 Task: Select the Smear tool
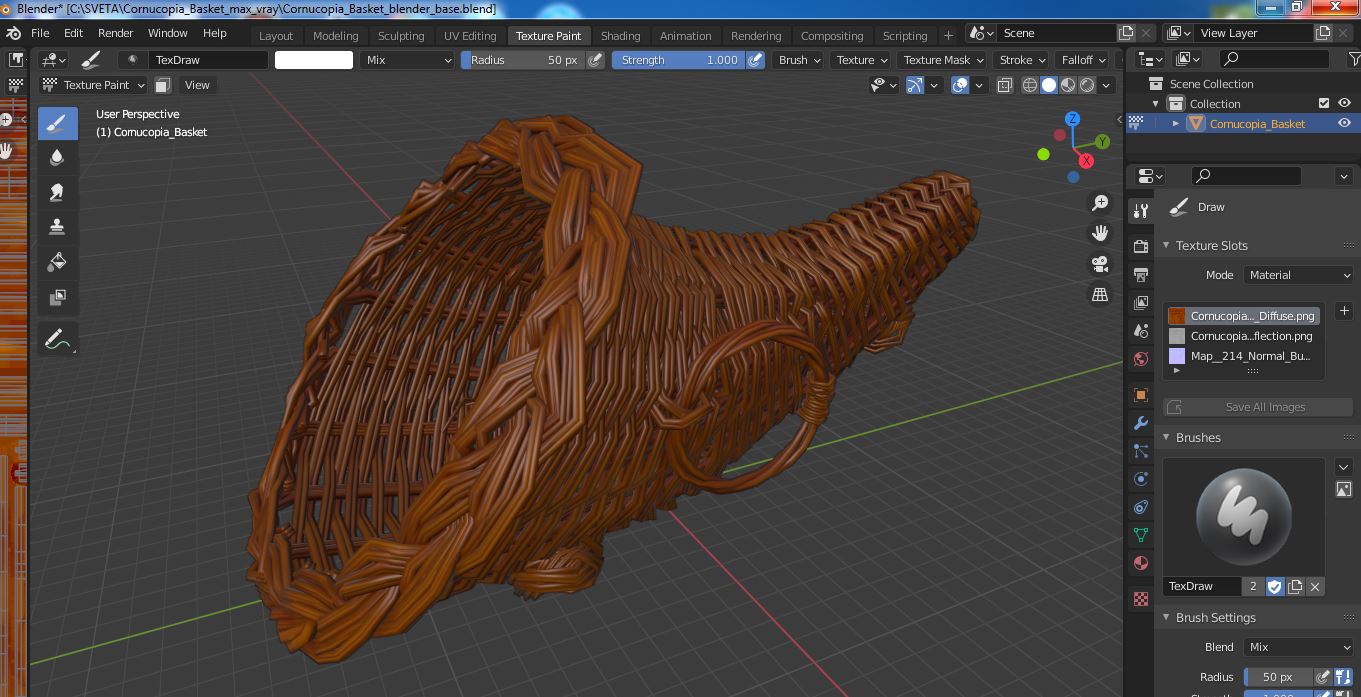tap(57, 193)
